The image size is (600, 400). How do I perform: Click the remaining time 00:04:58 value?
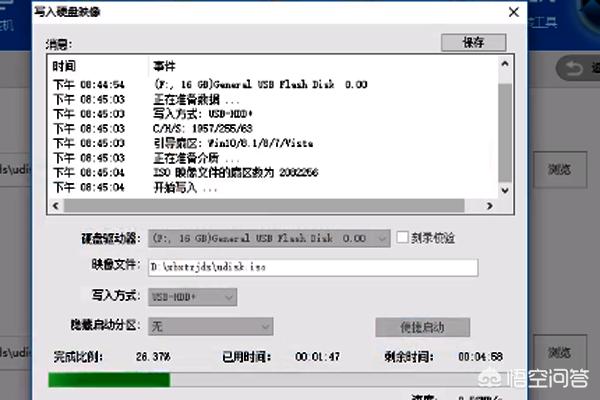coord(481,357)
